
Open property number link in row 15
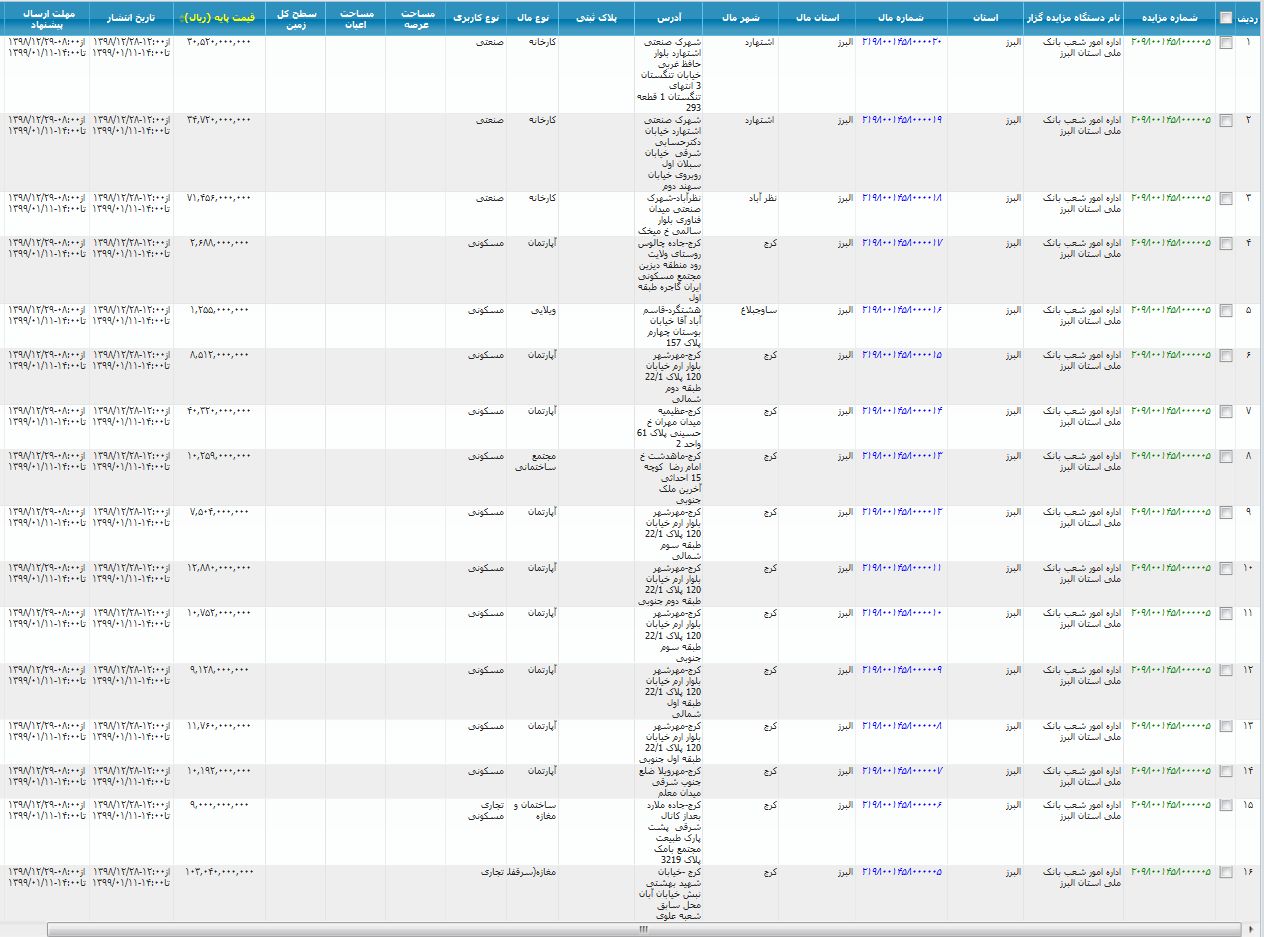tap(901, 805)
